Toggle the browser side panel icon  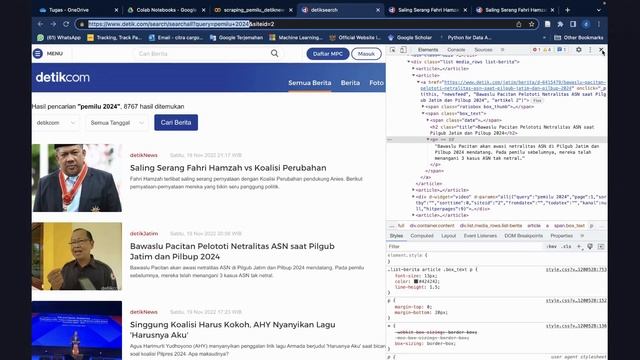click(x=573, y=24)
